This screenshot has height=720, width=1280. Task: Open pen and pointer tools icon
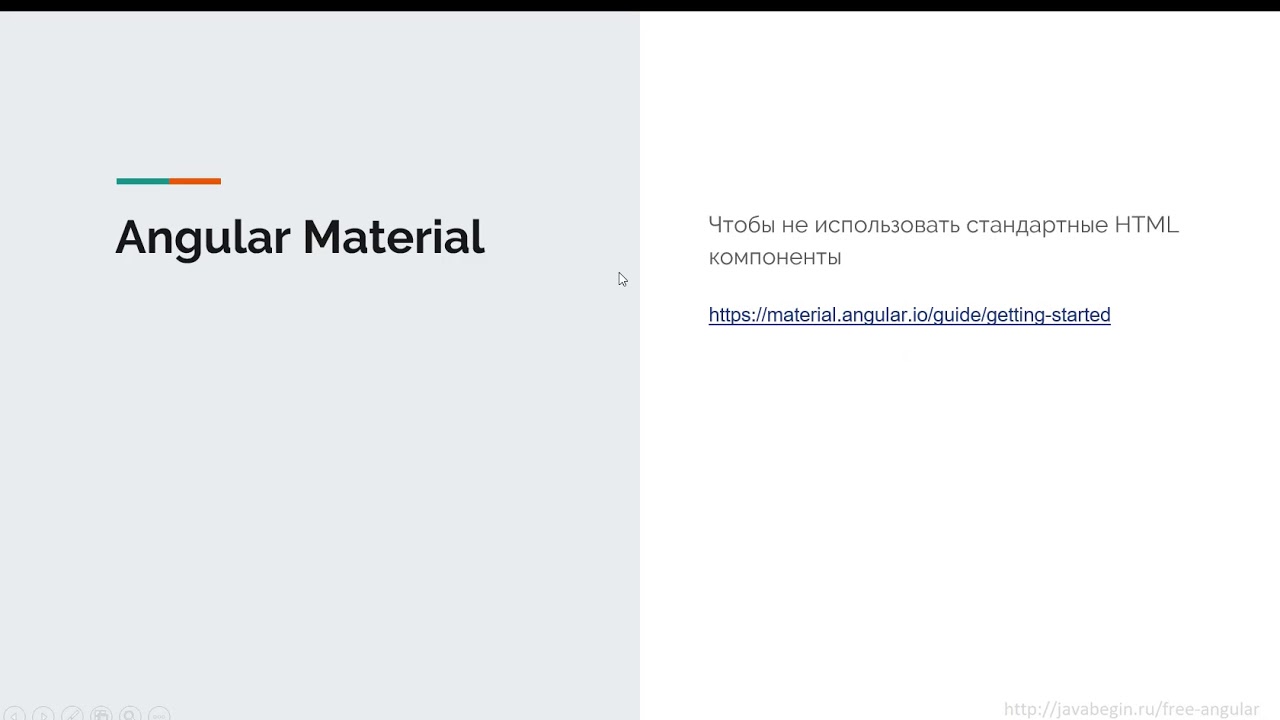tap(72, 715)
